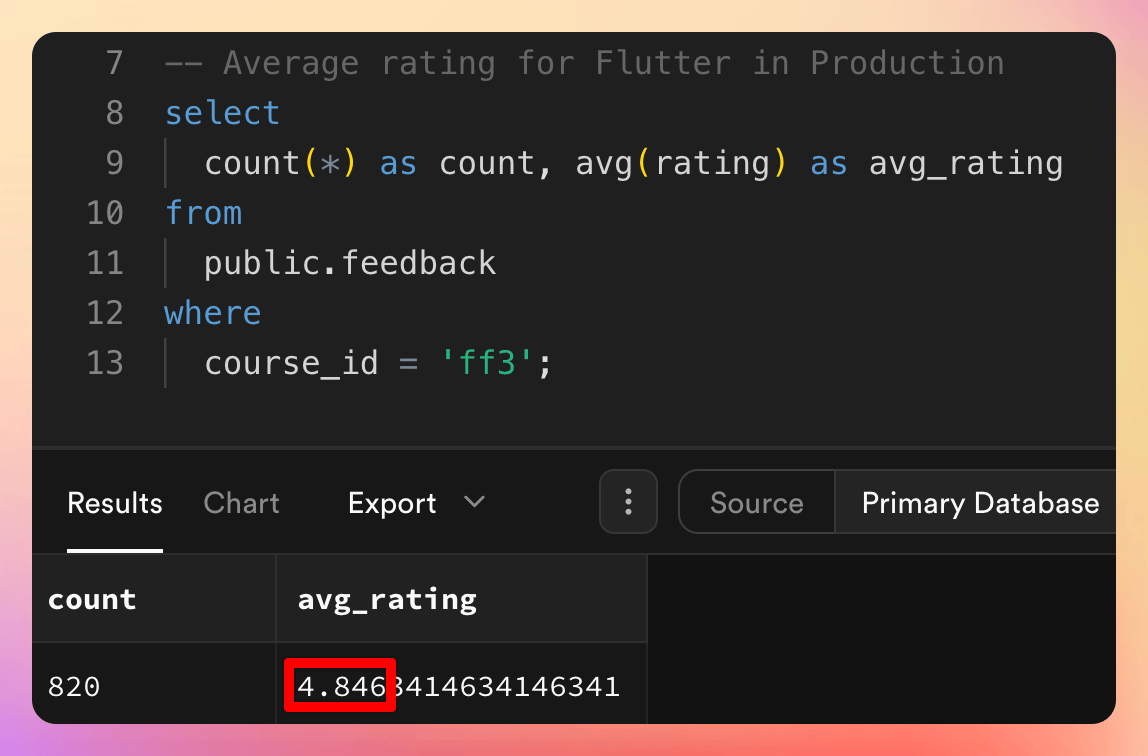Select the avg_rating value cell 4.846…
Image resolution: width=1148 pixels, height=756 pixels.
pos(459,687)
